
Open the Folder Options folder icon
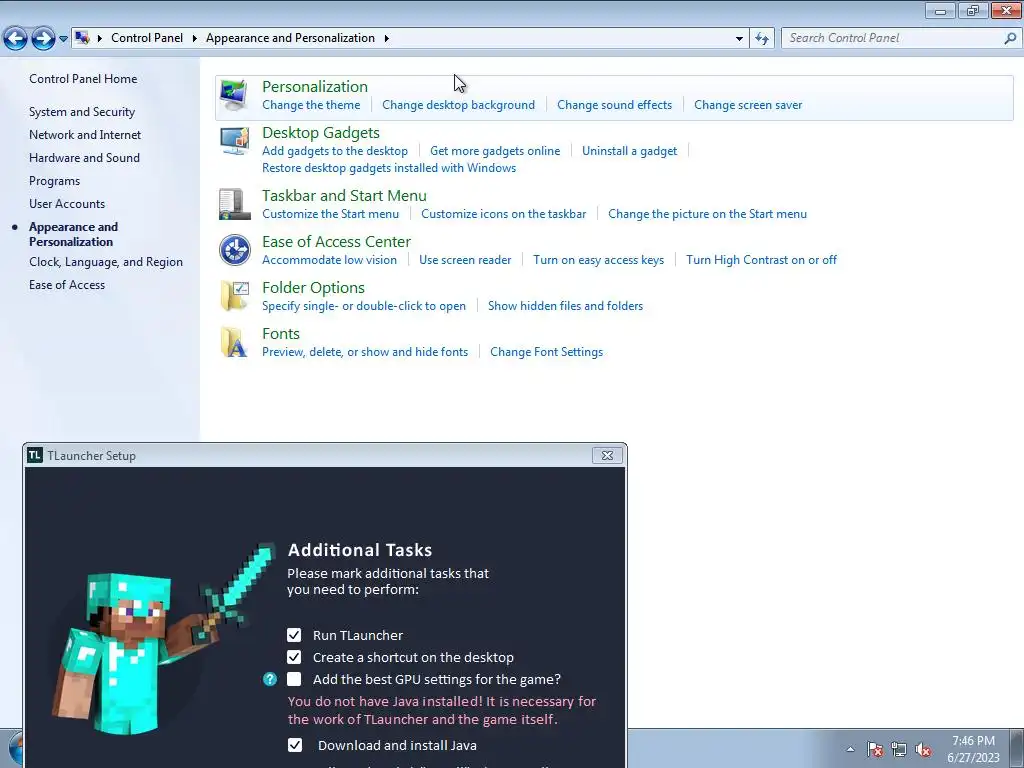coord(234,296)
